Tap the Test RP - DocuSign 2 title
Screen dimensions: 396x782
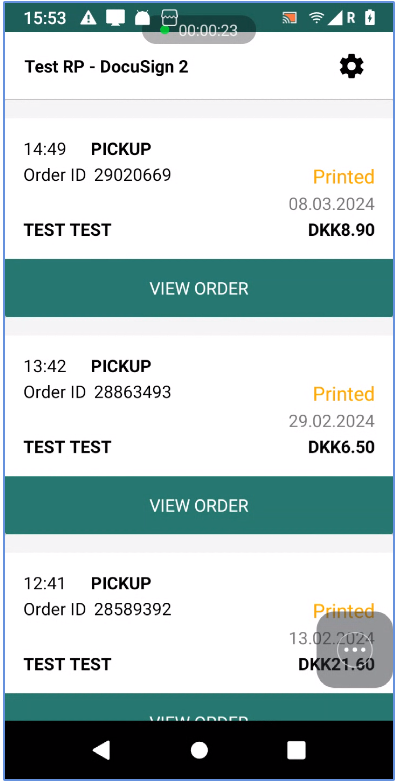(x=107, y=67)
